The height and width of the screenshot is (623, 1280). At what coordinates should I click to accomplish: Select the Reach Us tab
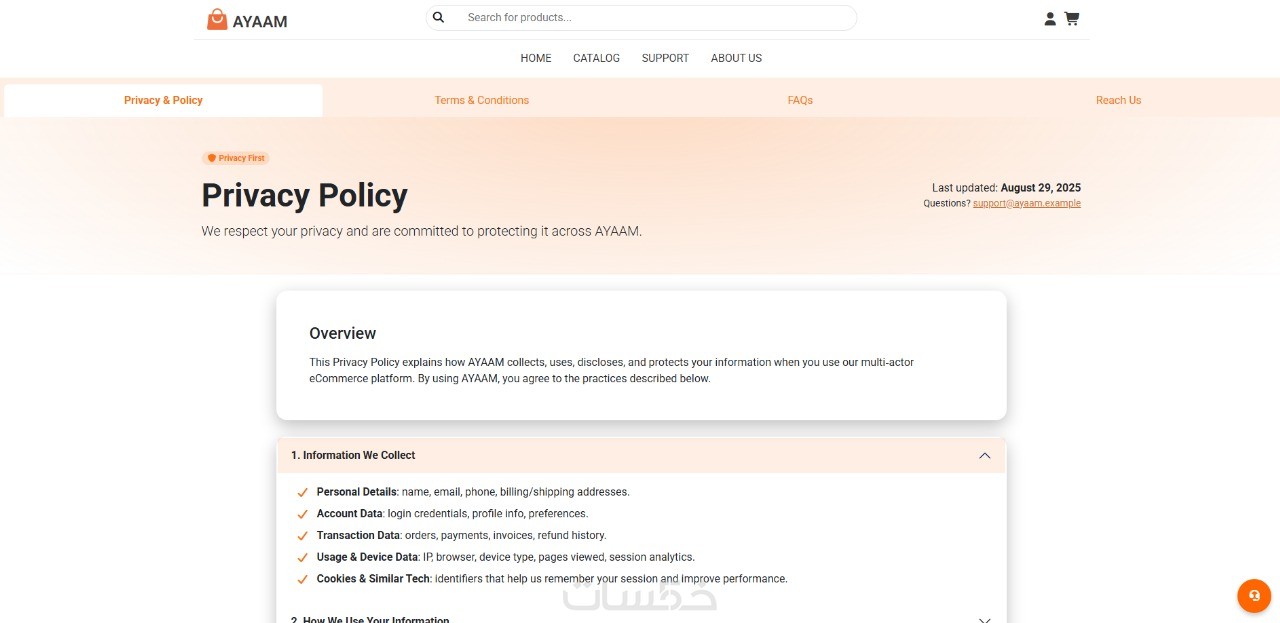(1118, 100)
